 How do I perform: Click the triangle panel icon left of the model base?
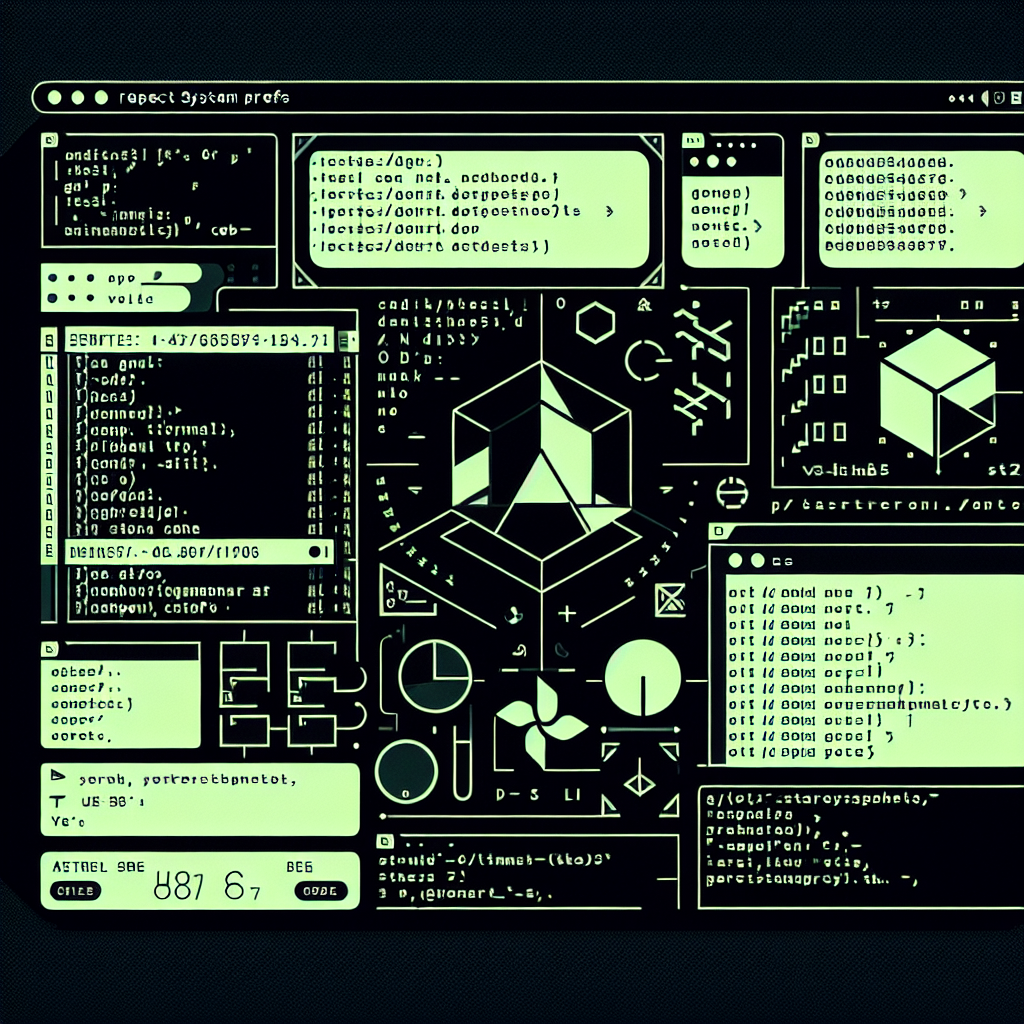(x=408, y=590)
